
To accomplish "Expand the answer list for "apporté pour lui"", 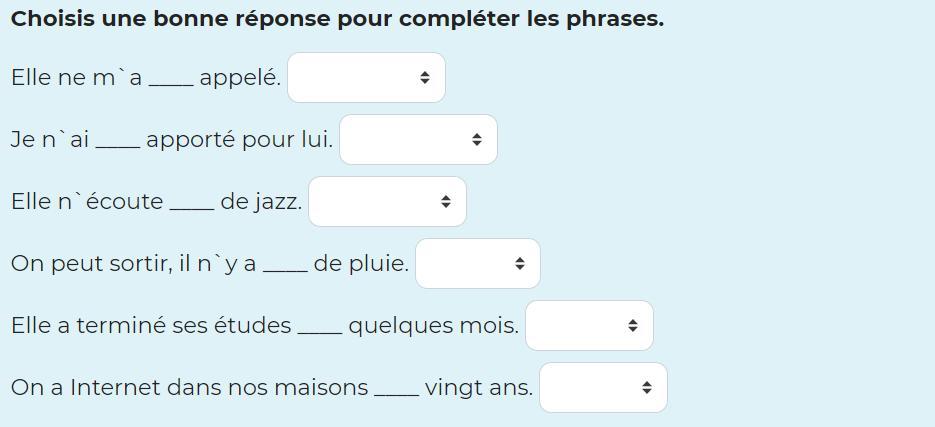I will click(418, 140).
